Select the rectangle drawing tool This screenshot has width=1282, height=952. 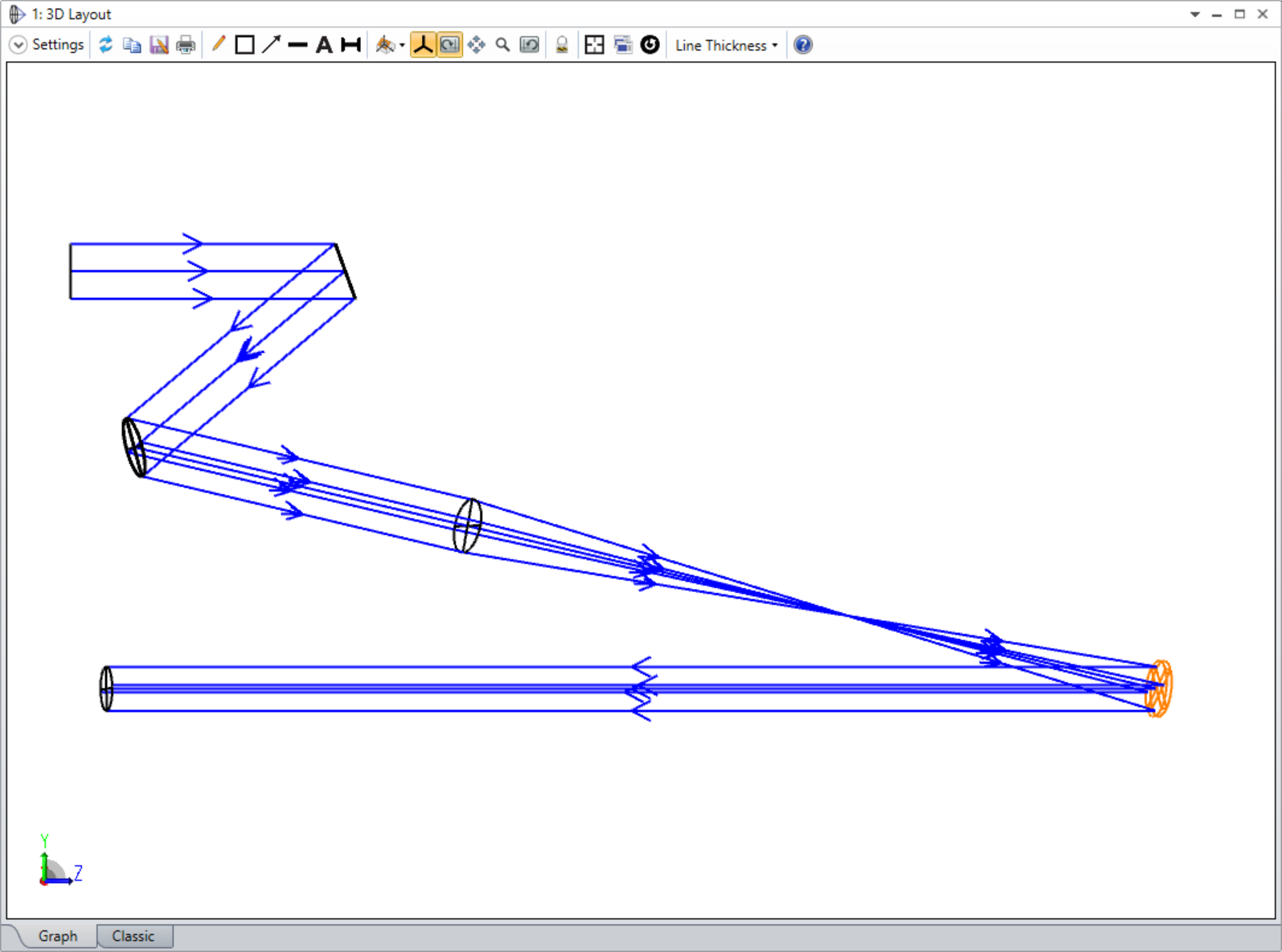(x=245, y=45)
